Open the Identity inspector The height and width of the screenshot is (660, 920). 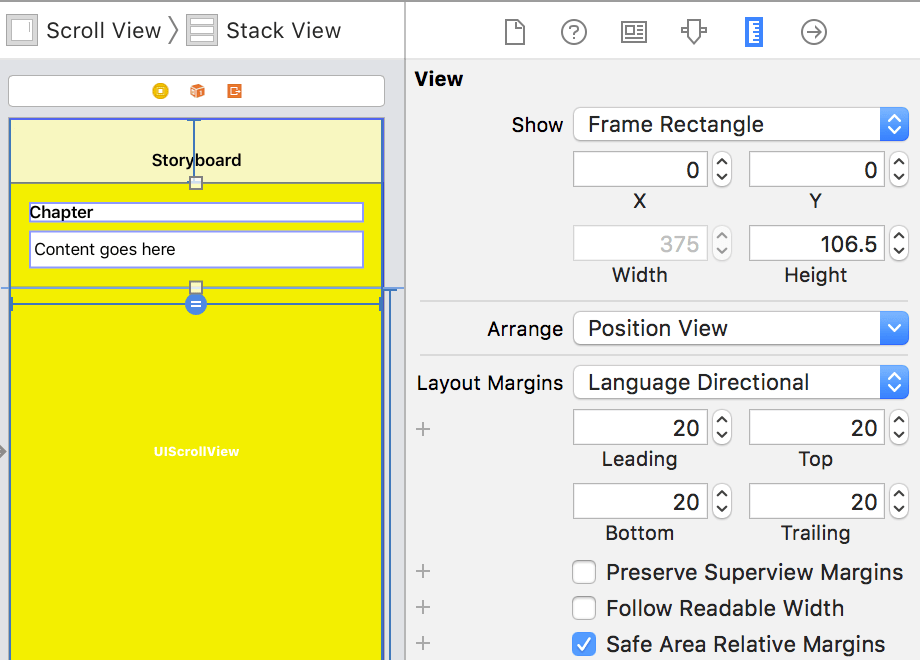coord(633,32)
